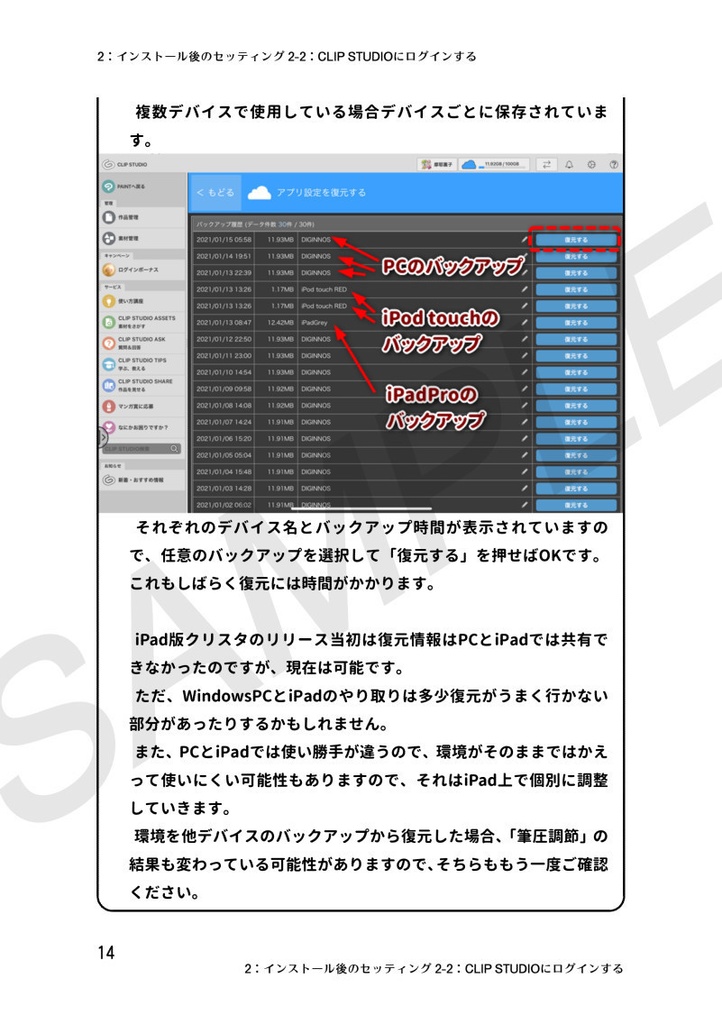The height and width of the screenshot is (1024, 722).
Task: Open the マンガ賞に応募 sidebar item
Action: 142,406
